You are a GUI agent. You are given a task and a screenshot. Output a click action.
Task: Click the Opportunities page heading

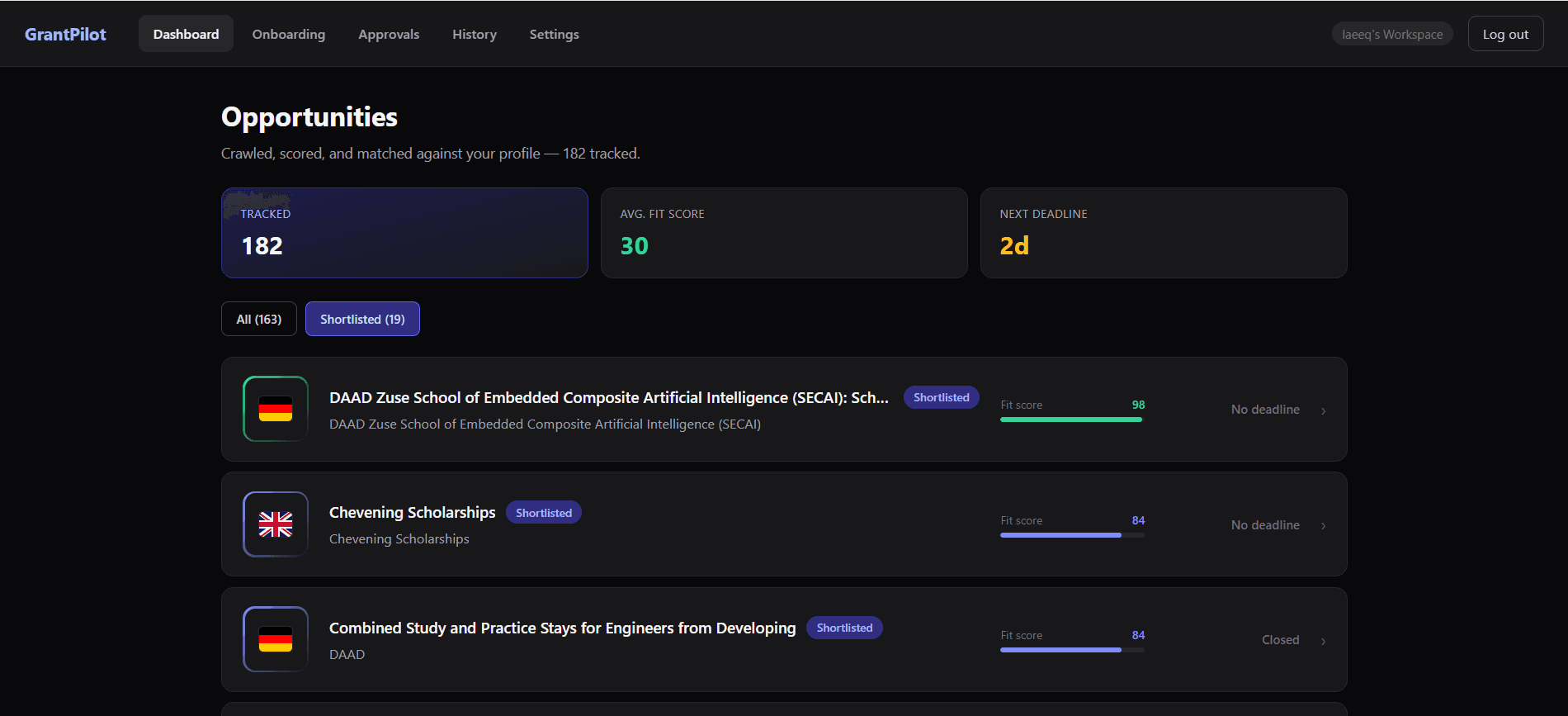(309, 117)
